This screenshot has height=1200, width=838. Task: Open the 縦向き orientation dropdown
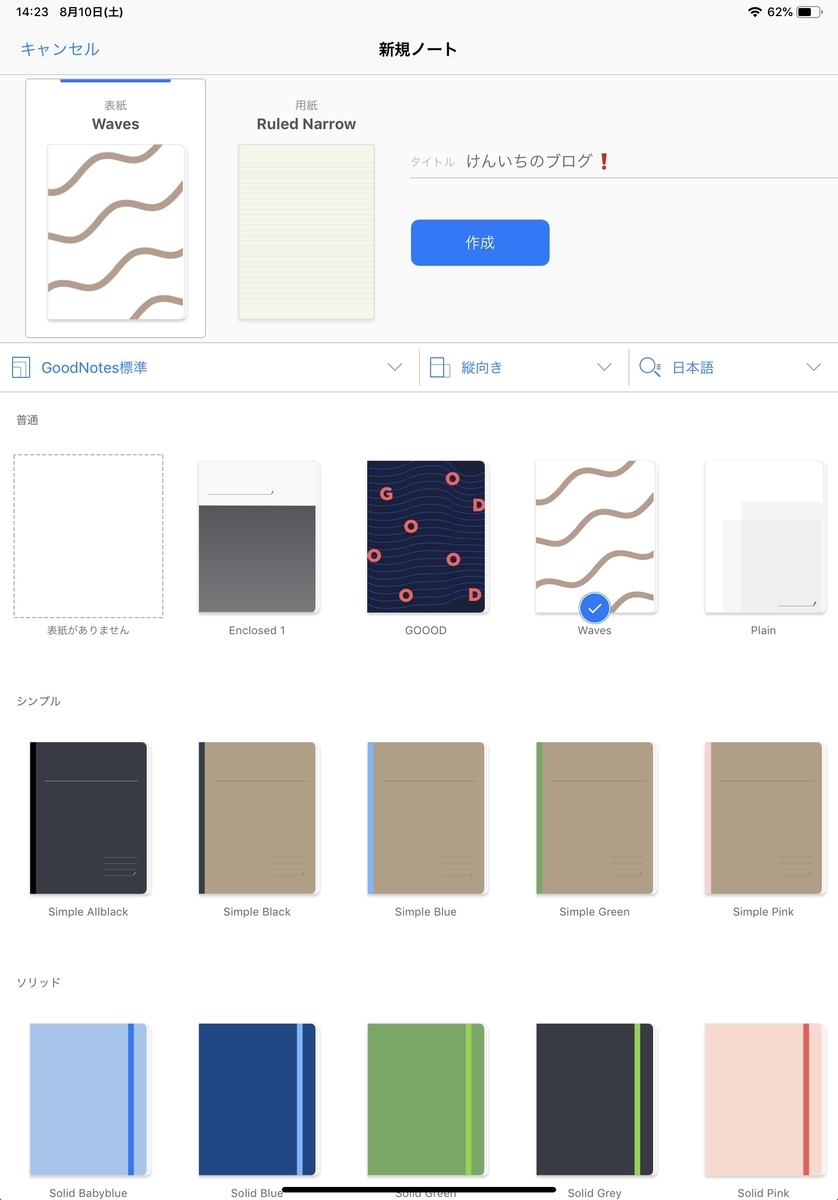click(x=522, y=367)
